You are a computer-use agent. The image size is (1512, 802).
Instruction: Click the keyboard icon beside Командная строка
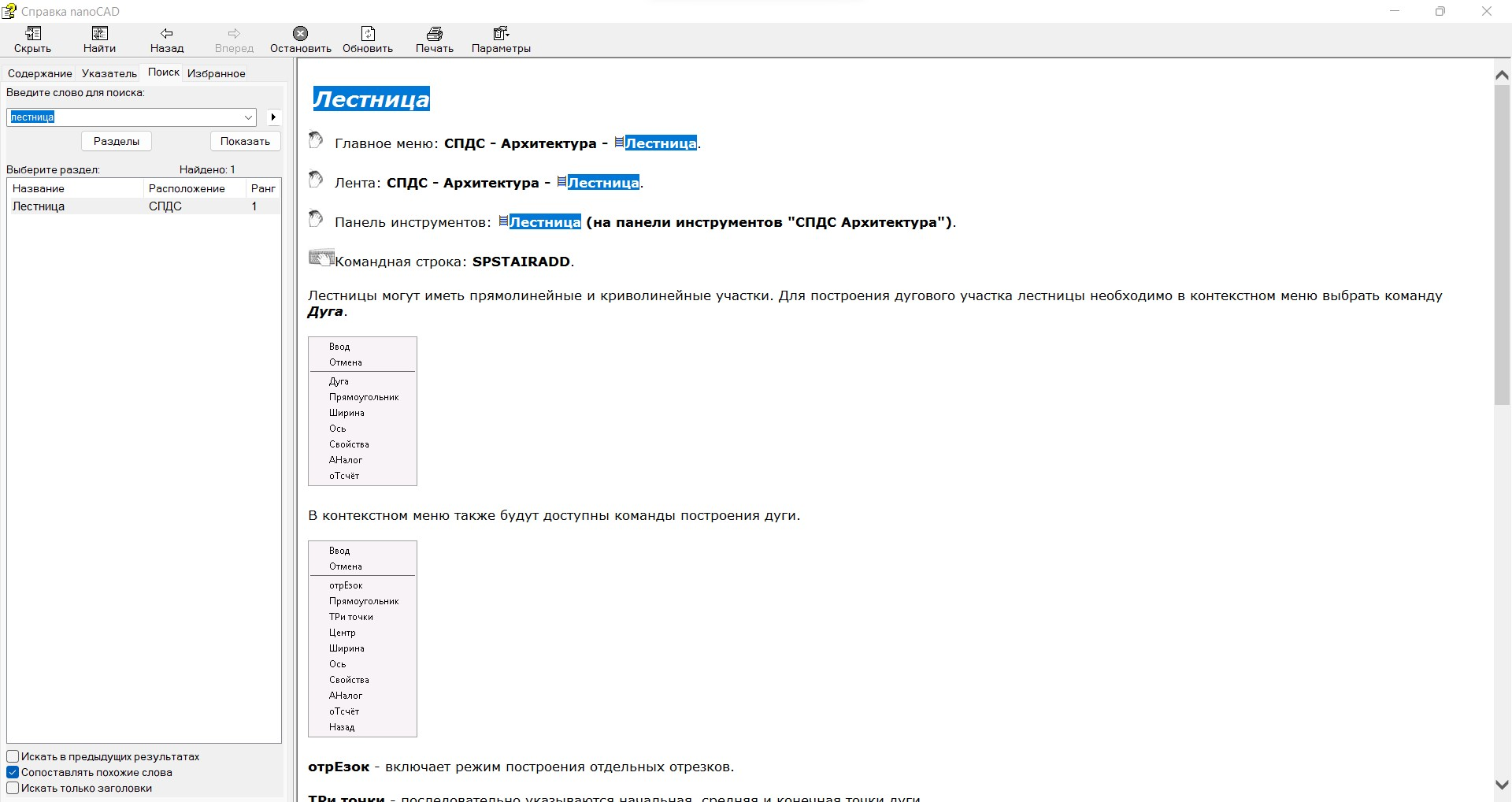pyautogui.click(x=321, y=258)
